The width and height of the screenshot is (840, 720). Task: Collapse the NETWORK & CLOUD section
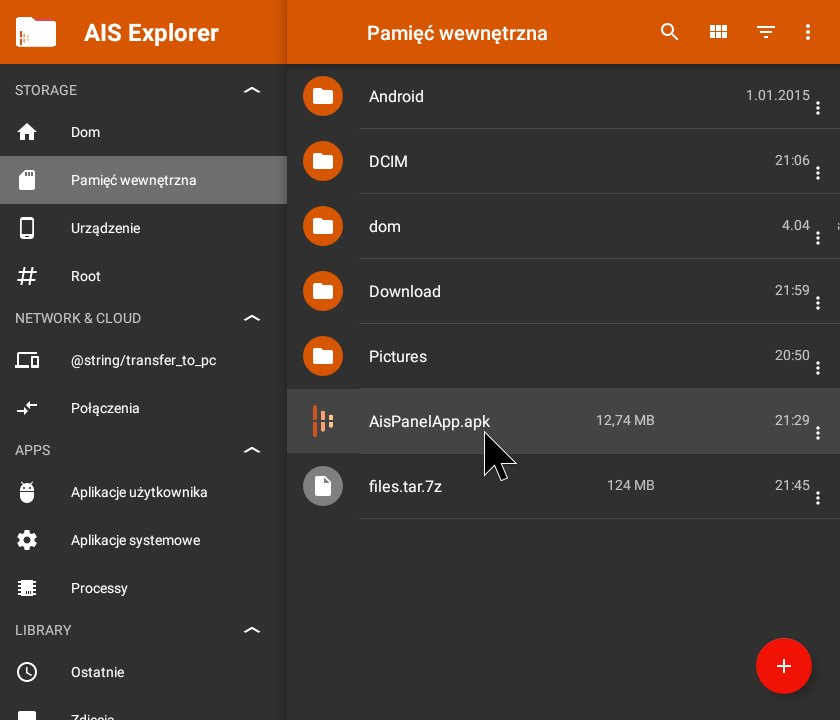click(x=252, y=318)
